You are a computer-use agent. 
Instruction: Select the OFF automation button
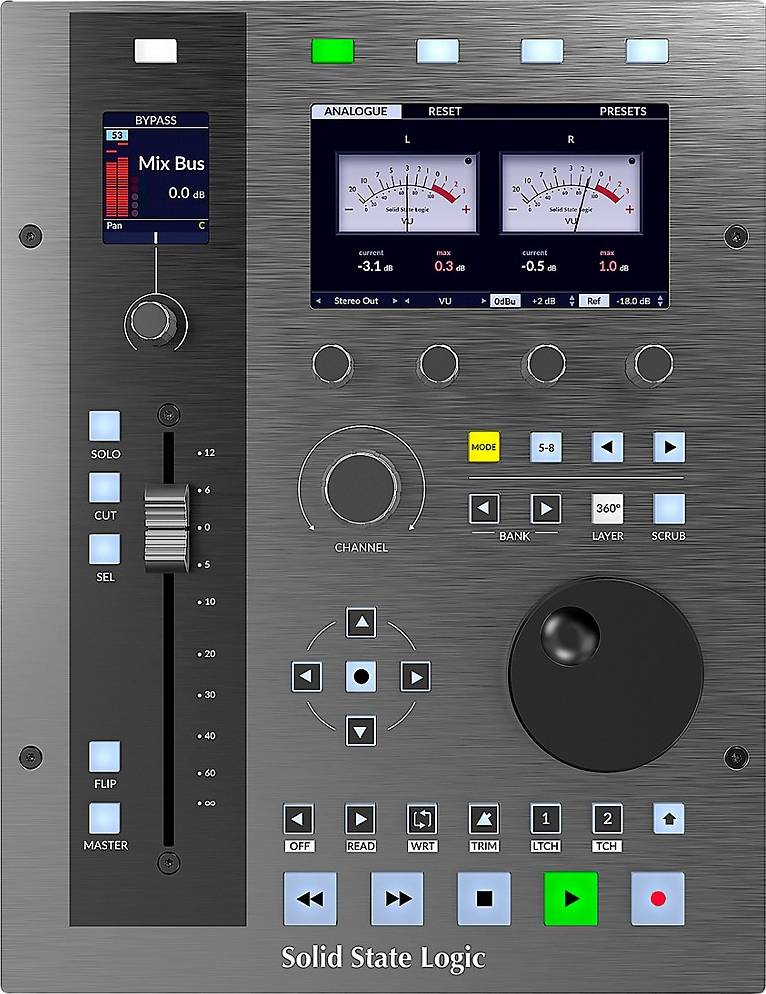(x=298, y=819)
